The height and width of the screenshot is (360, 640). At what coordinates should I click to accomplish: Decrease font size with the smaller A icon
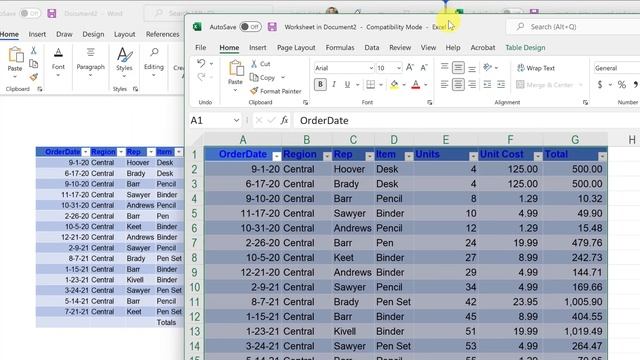[424, 68]
